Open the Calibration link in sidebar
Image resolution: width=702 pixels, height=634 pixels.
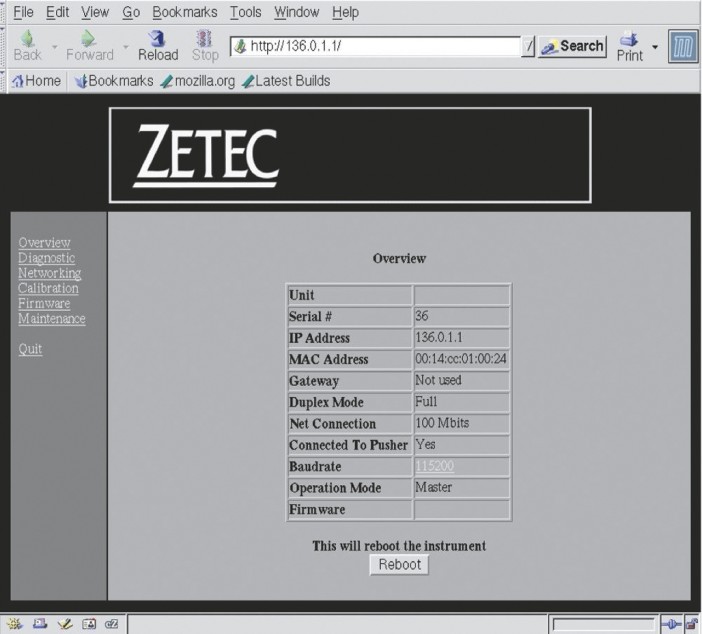click(x=48, y=288)
